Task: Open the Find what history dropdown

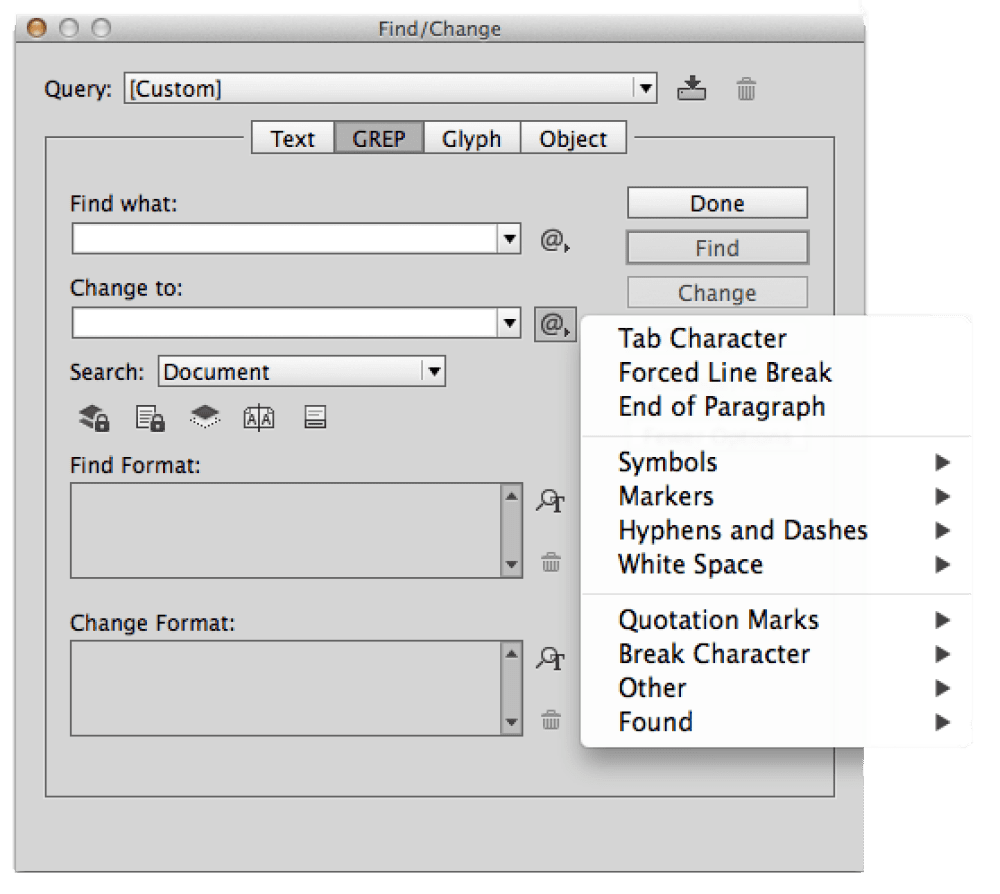Action: pyautogui.click(x=510, y=239)
